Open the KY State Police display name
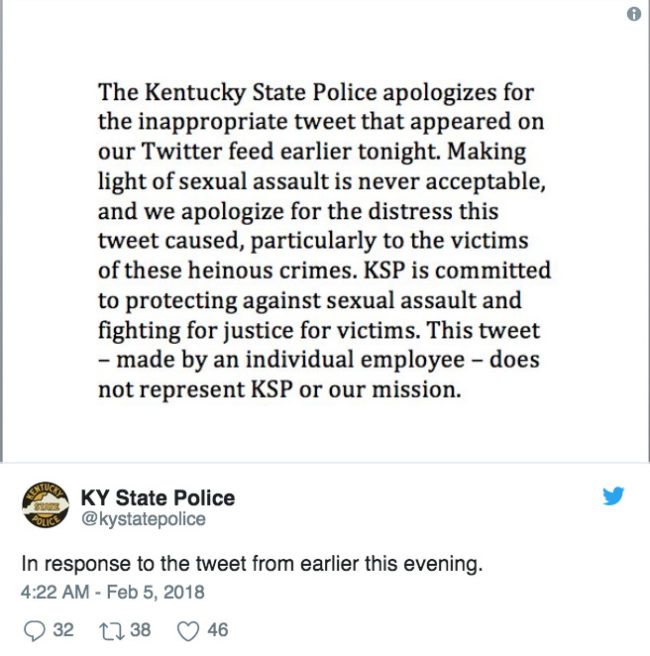 pyautogui.click(x=157, y=497)
